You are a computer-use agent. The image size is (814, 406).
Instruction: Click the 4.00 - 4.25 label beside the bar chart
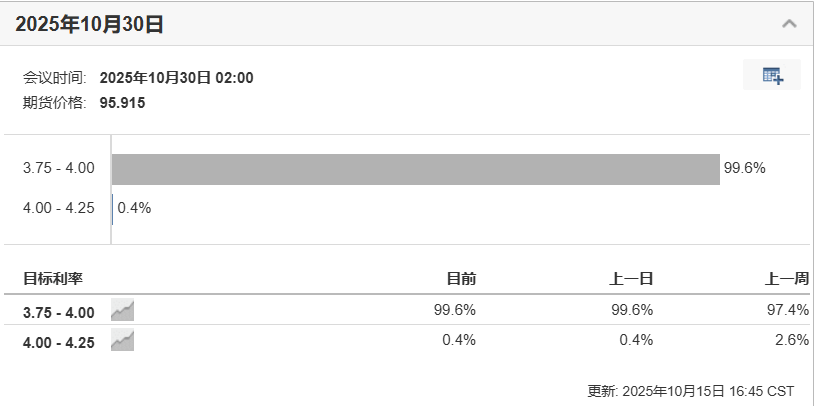click(58, 208)
